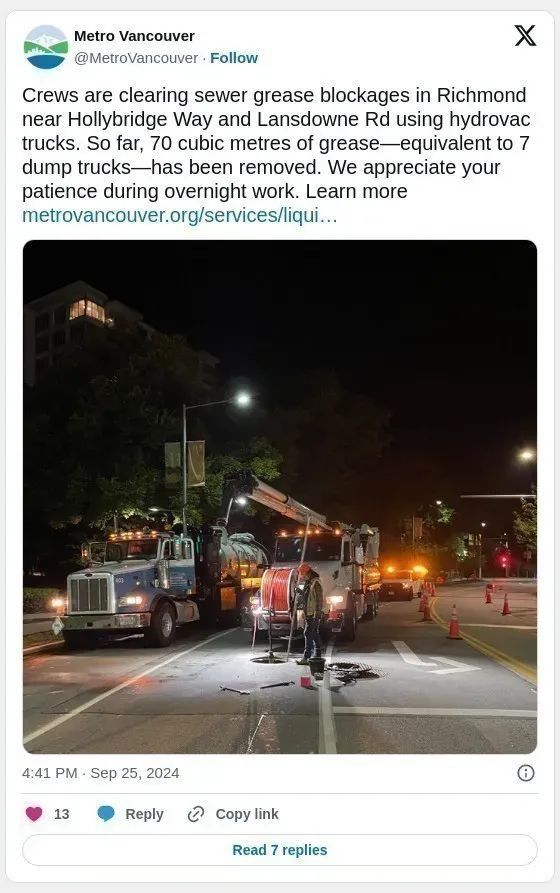560x893 pixels.
Task: Read 7 replies on this tweet
Action: (280, 850)
